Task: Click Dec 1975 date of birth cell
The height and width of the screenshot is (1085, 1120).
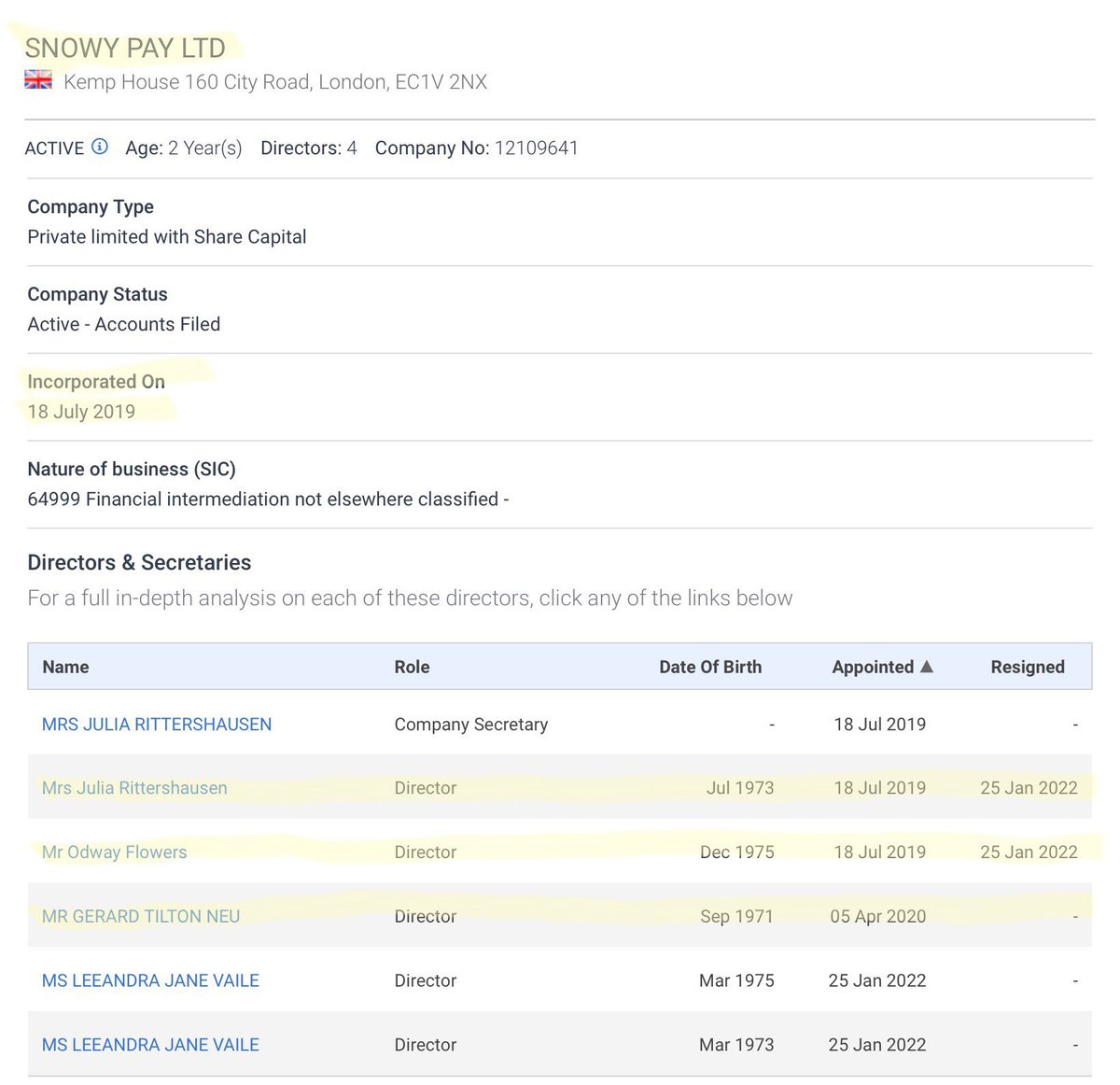Action: [737, 852]
